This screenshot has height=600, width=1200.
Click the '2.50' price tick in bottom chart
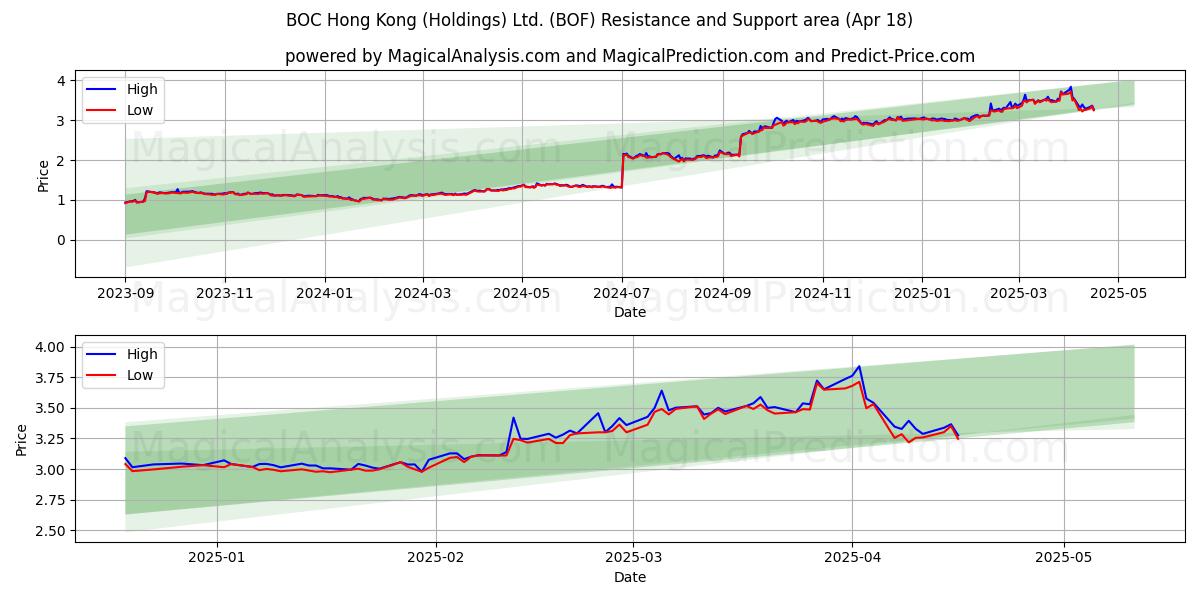50,531
